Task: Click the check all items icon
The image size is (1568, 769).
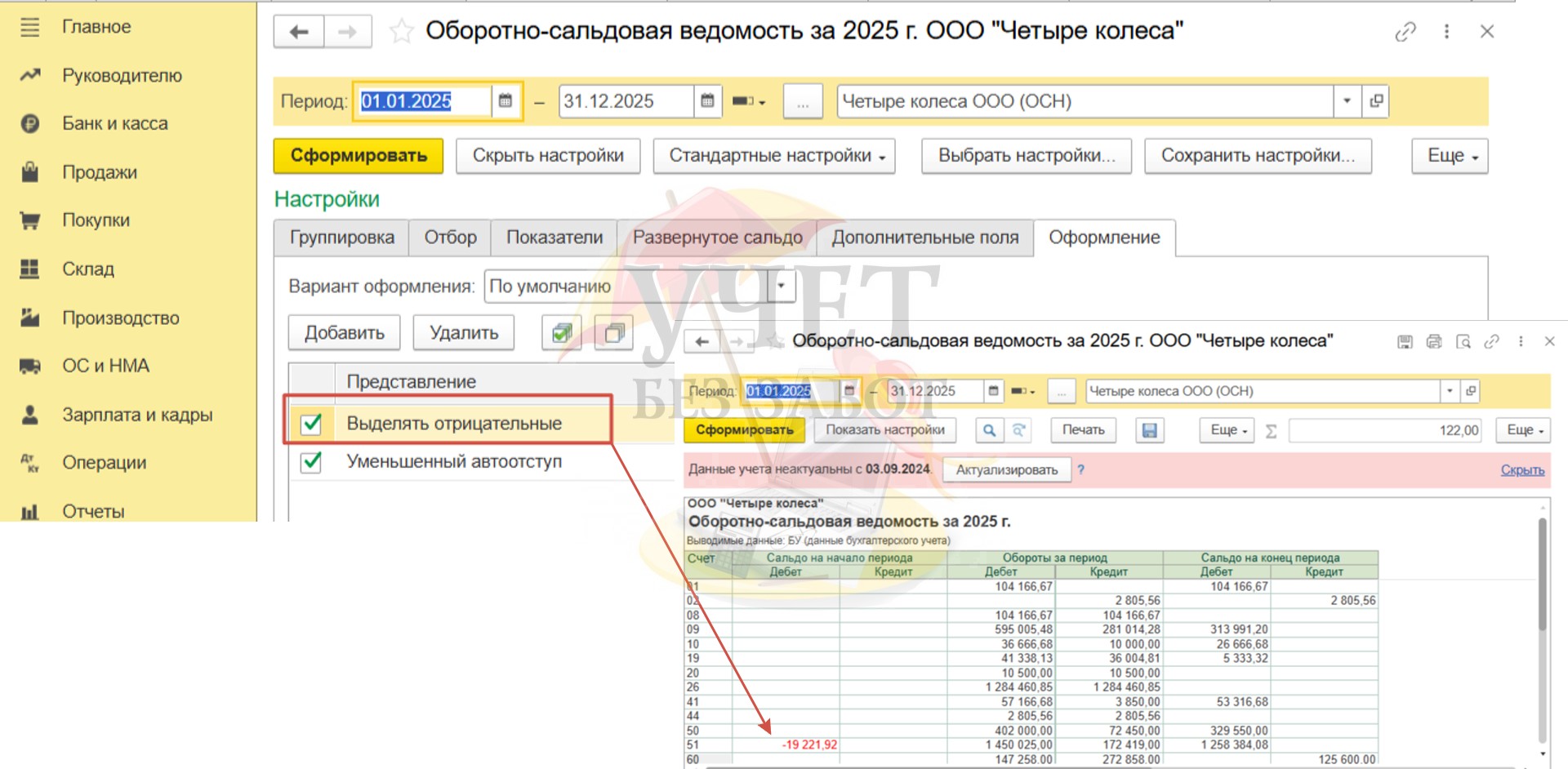Action: pyautogui.click(x=562, y=333)
